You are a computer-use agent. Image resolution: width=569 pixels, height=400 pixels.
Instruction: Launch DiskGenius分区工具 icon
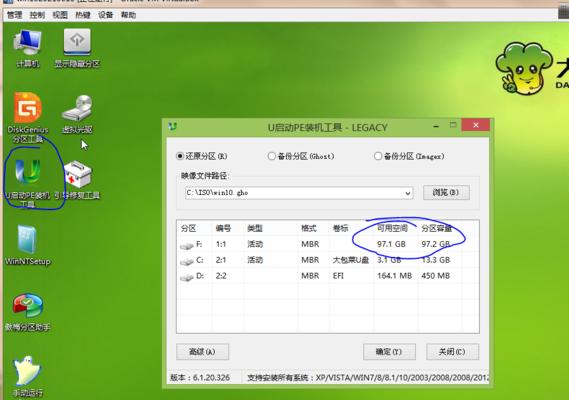[28, 117]
